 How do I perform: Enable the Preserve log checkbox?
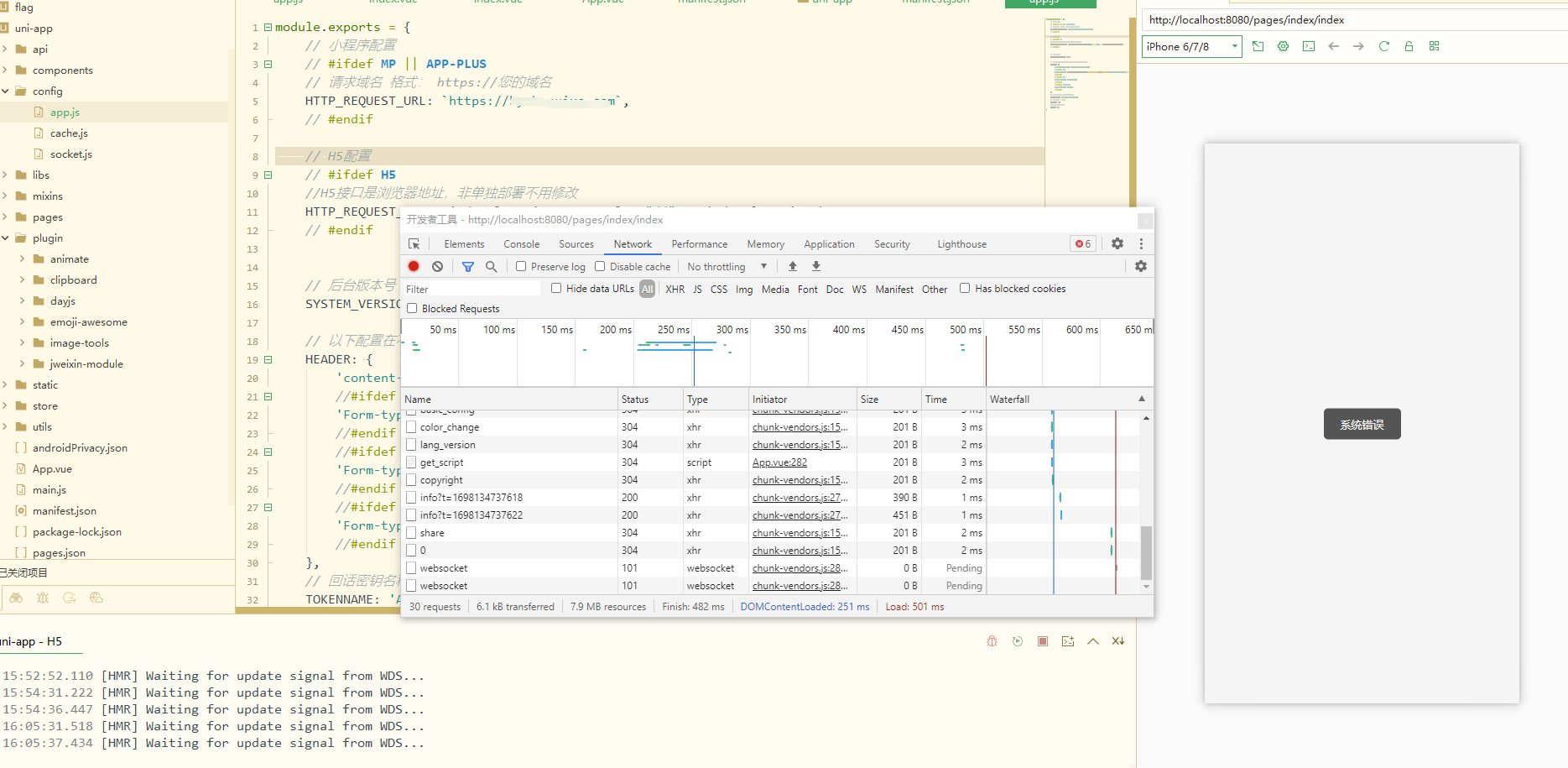521,266
